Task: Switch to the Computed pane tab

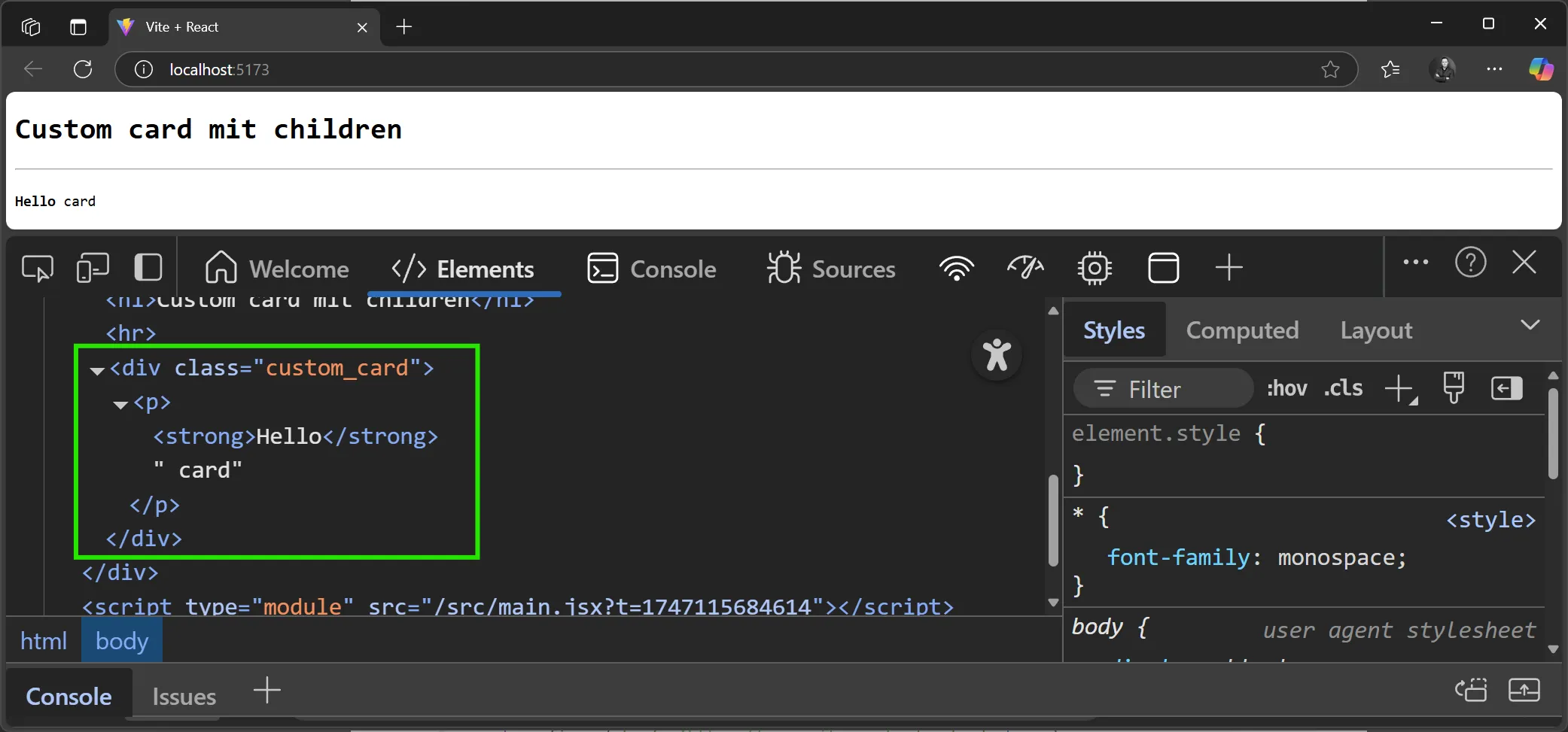Action: pyautogui.click(x=1242, y=330)
